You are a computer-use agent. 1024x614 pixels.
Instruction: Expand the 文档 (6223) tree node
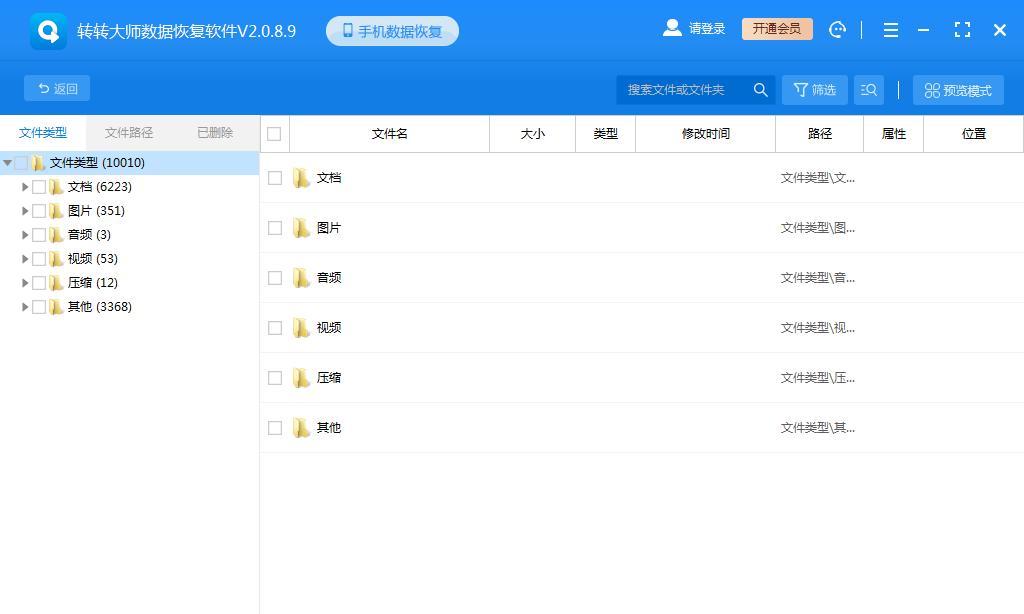point(25,187)
